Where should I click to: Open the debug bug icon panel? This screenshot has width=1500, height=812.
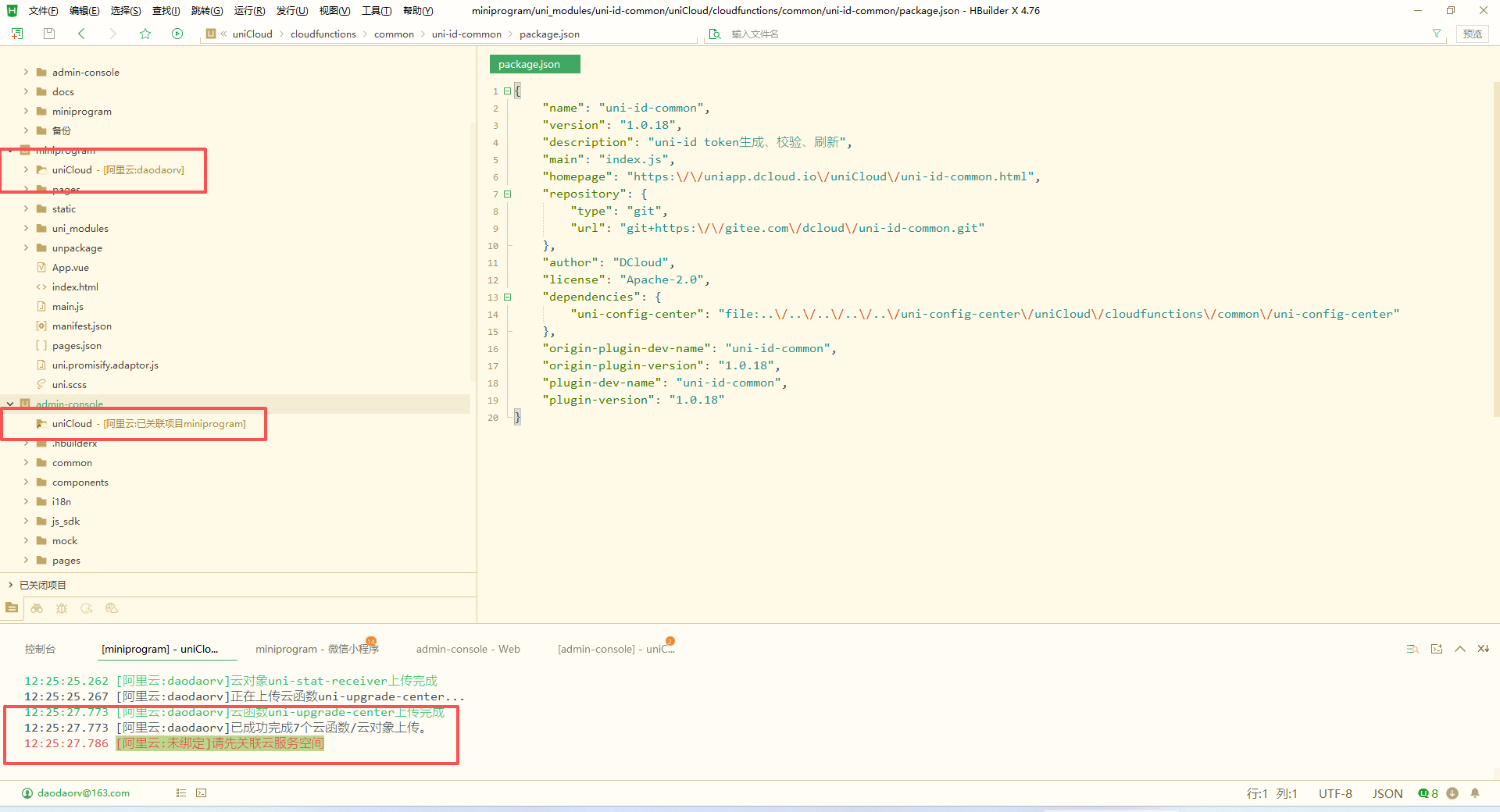[62, 608]
